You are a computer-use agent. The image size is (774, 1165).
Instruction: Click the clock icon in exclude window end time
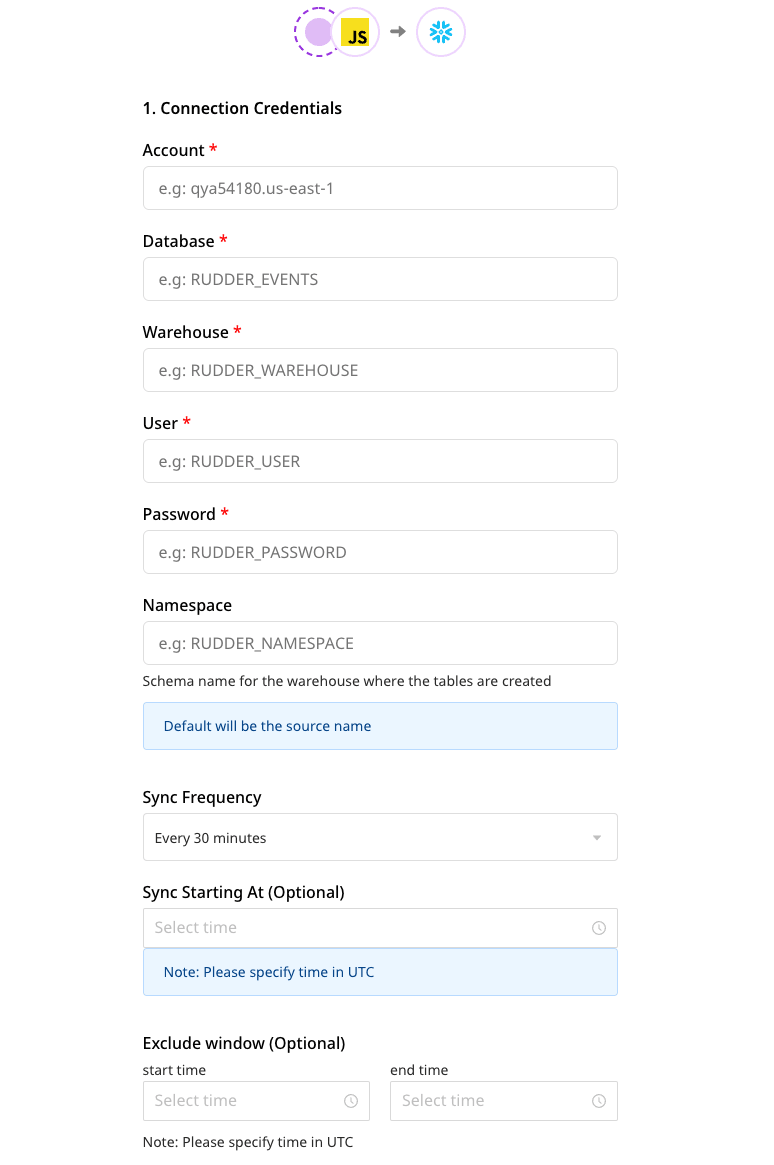599,1100
